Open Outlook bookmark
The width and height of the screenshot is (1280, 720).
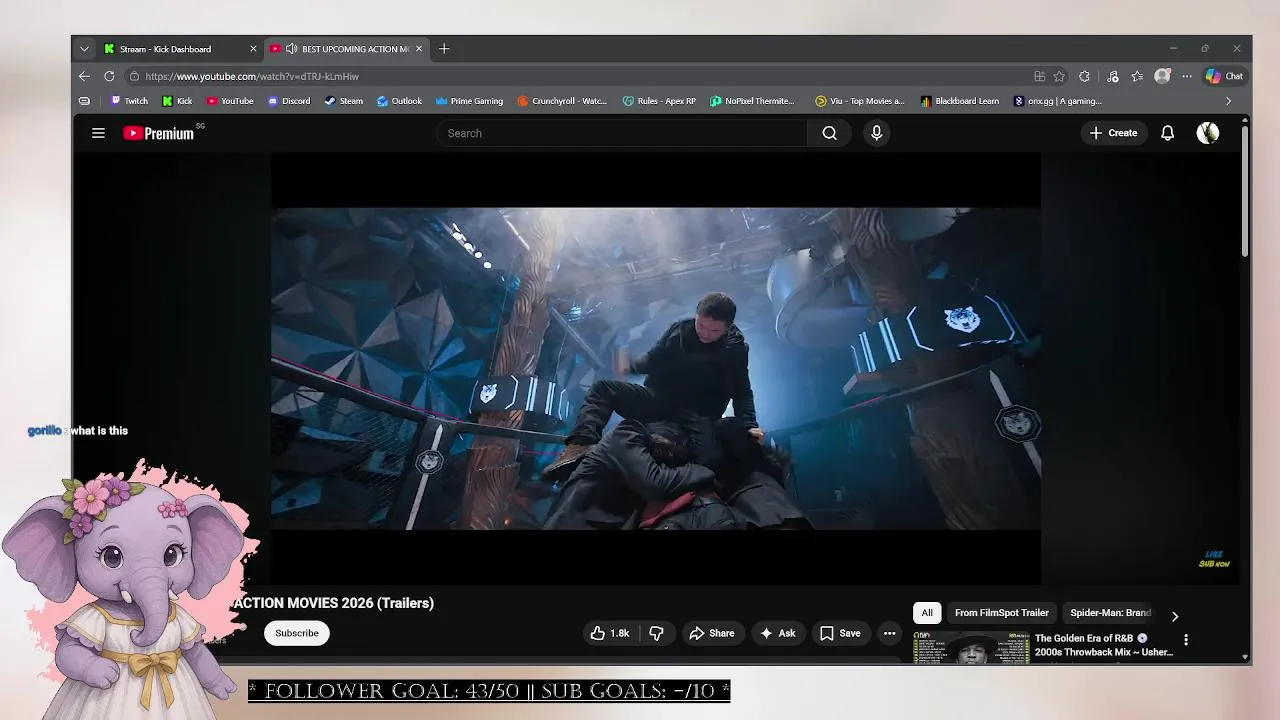click(400, 101)
